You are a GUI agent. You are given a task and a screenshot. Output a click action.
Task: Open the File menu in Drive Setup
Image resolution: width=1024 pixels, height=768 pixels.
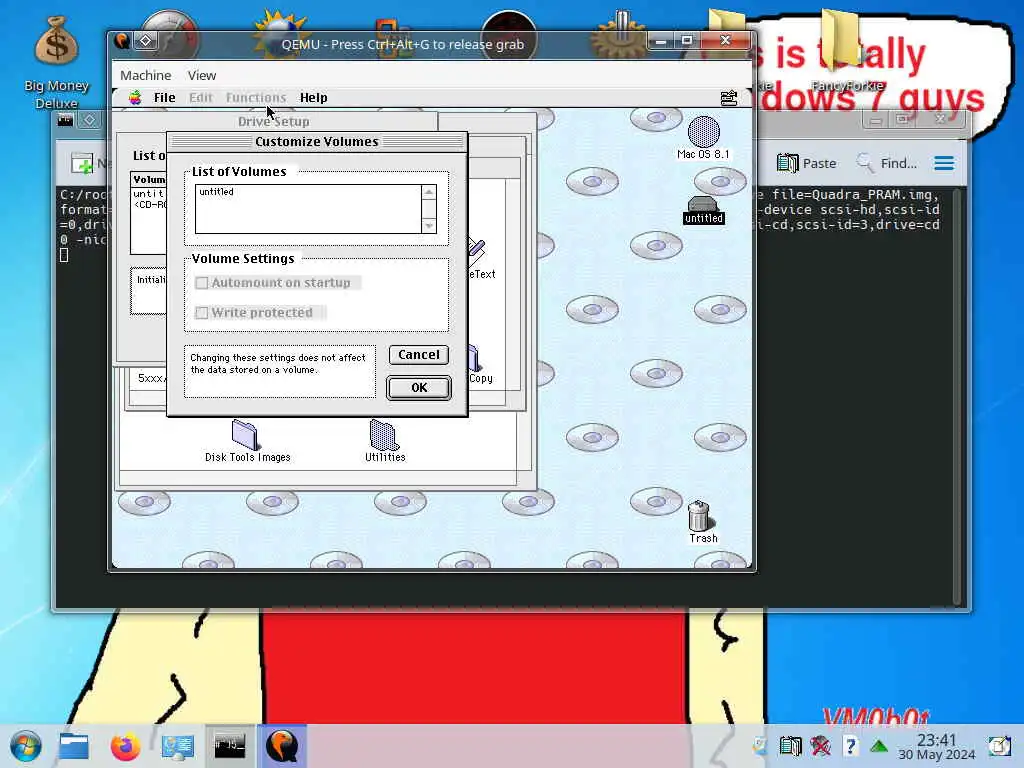[x=164, y=98]
